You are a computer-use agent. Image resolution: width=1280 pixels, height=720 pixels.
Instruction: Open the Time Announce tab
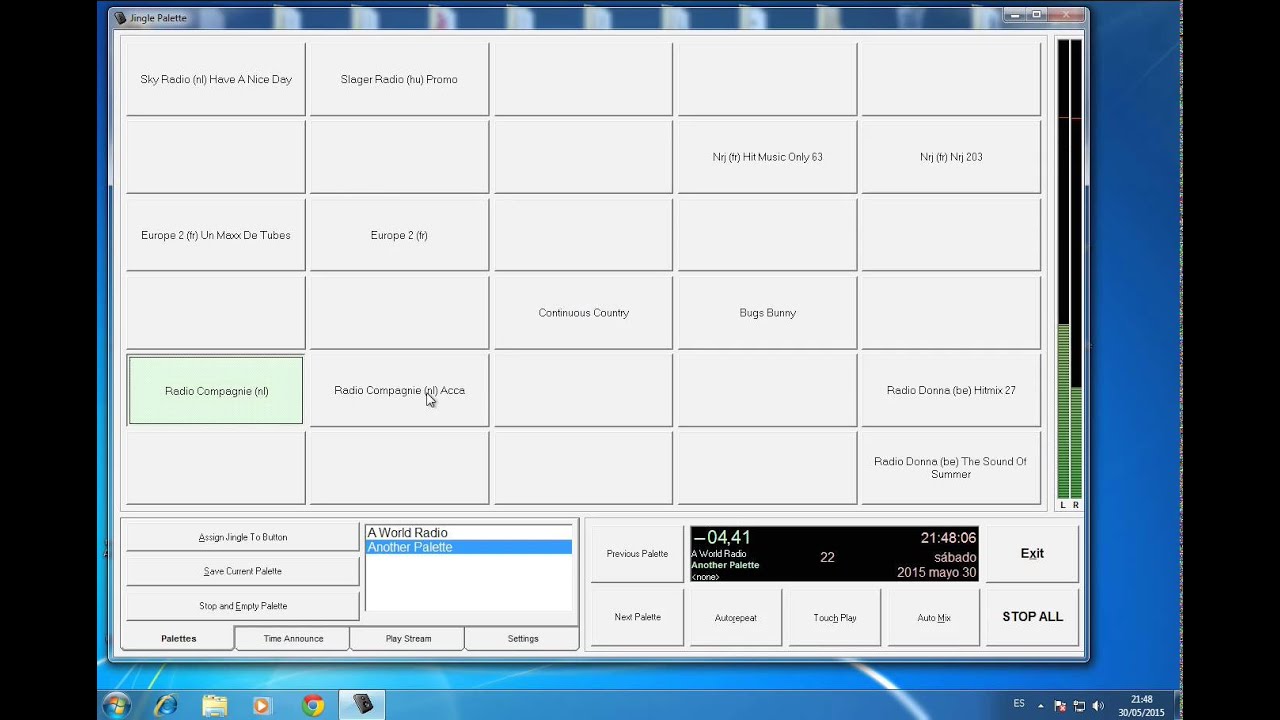[293, 638]
